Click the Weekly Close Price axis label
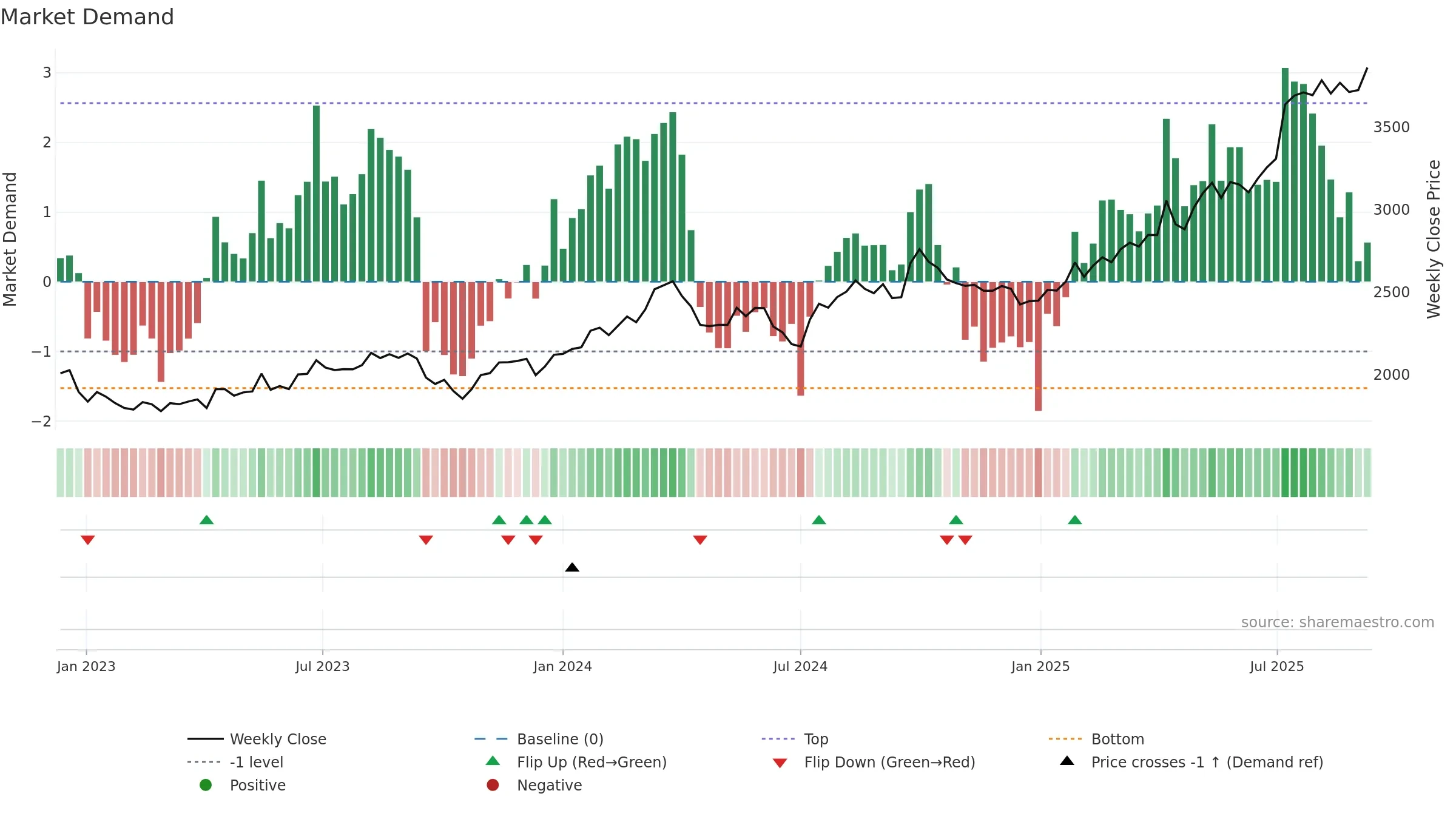 1434,239
